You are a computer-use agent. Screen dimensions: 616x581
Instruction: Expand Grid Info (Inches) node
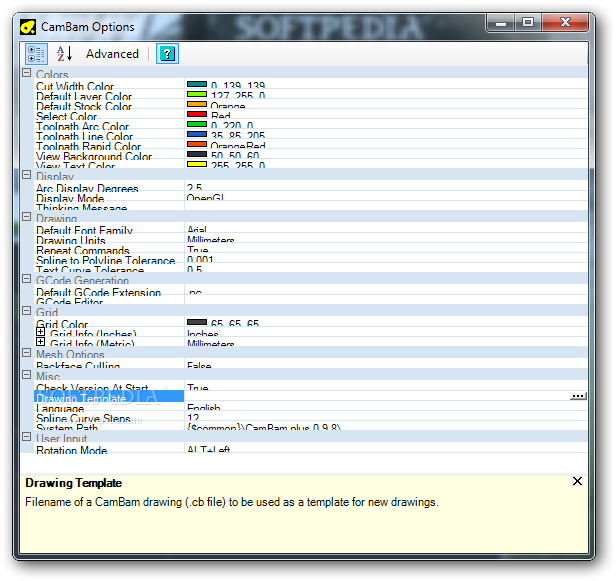(40, 332)
